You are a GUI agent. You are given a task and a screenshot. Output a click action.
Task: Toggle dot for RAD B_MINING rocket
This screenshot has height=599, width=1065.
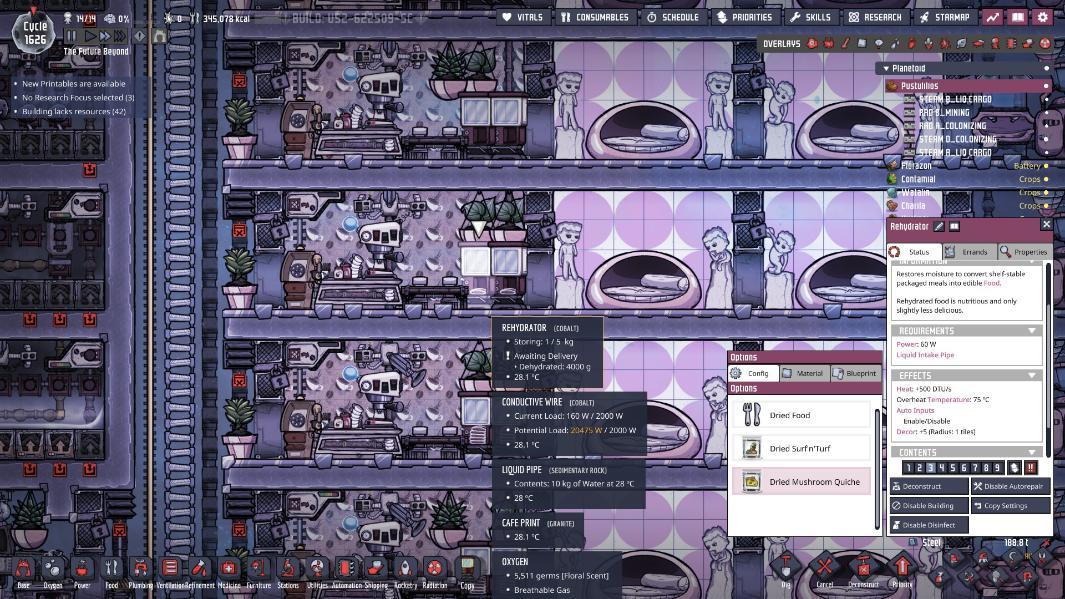(1046, 113)
